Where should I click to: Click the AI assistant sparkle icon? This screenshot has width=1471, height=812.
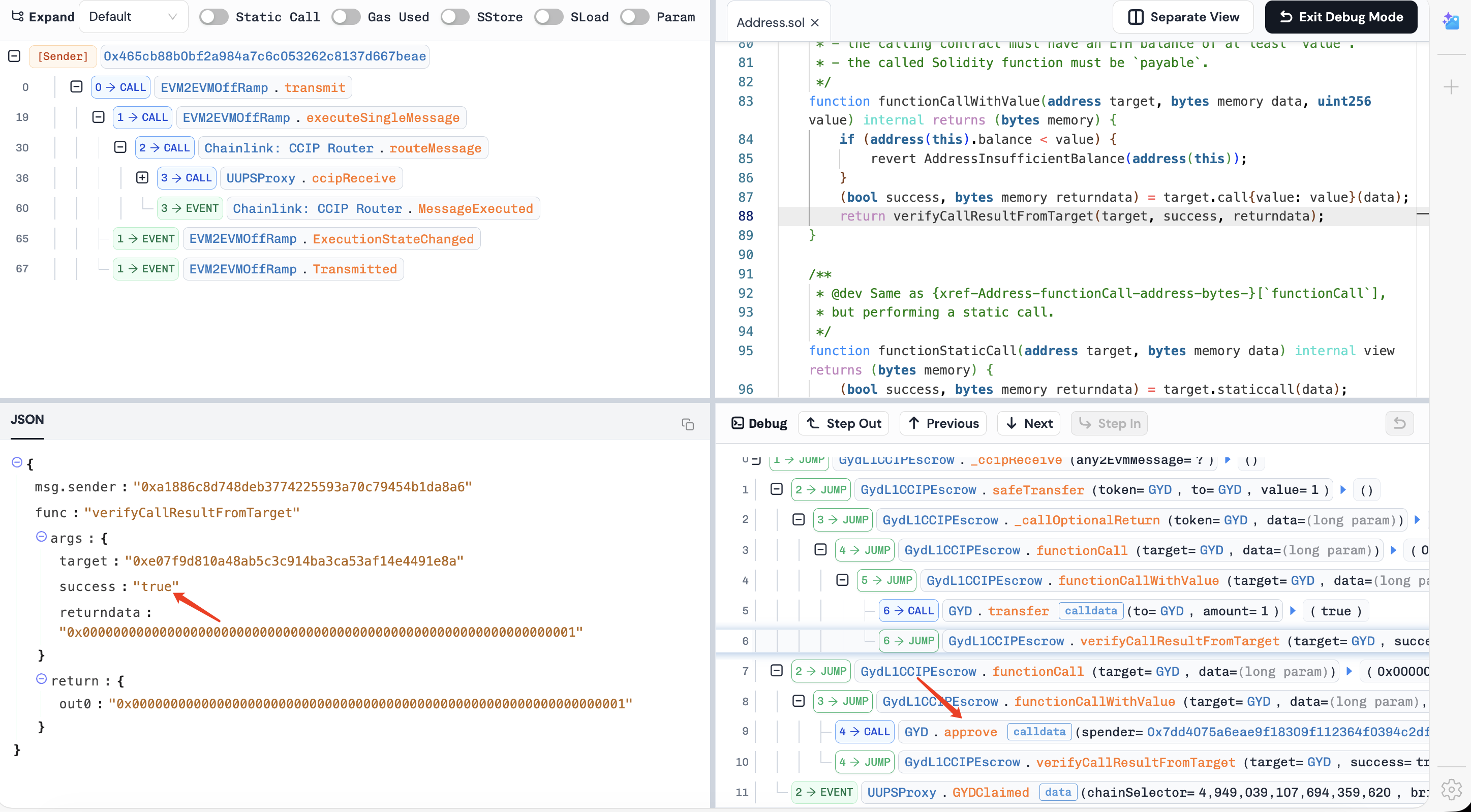coord(1451,21)
